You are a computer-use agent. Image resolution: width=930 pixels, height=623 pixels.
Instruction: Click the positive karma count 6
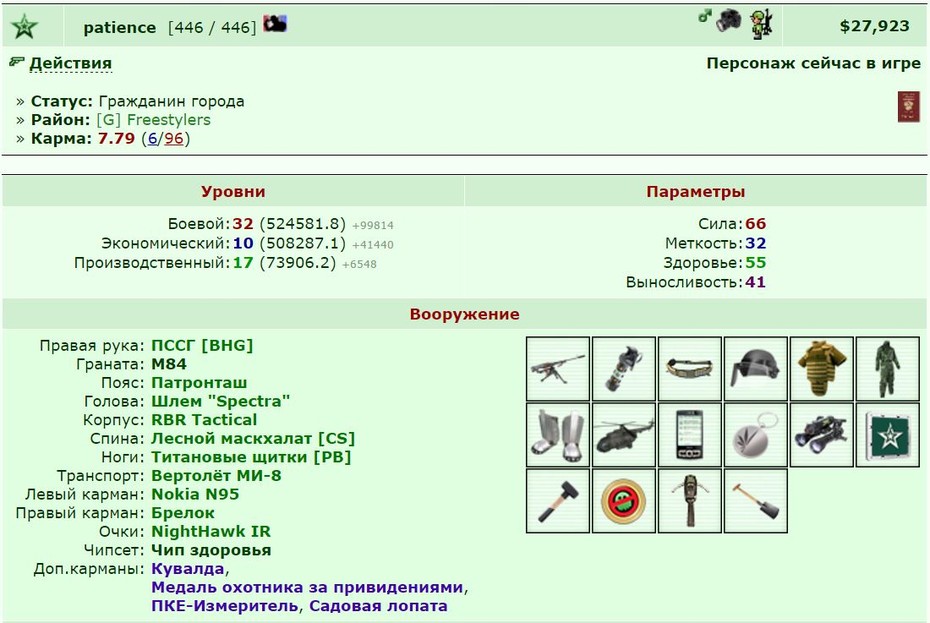152,139
